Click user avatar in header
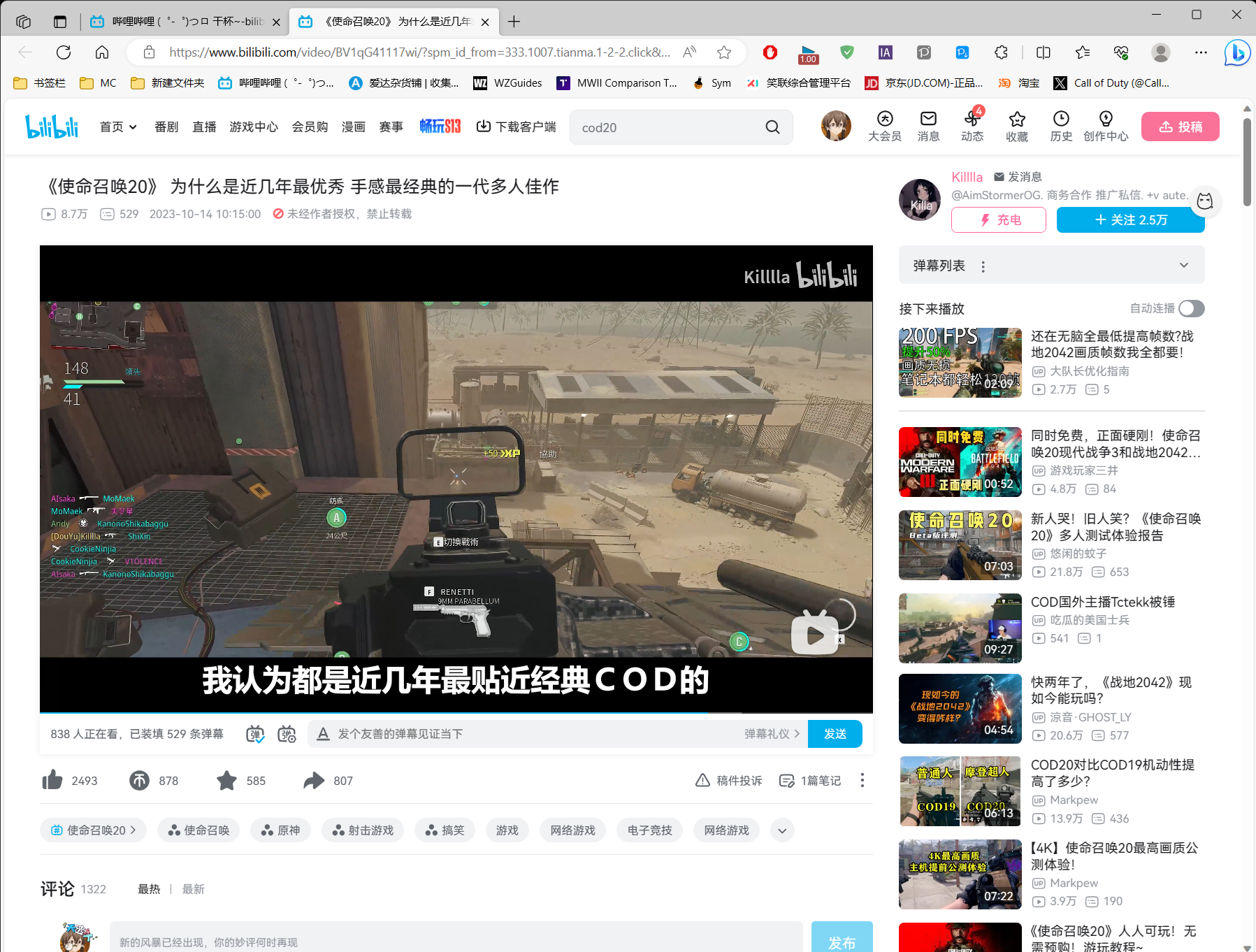The height and width of the screenshot is (952, 1256). tap(836, 127)
